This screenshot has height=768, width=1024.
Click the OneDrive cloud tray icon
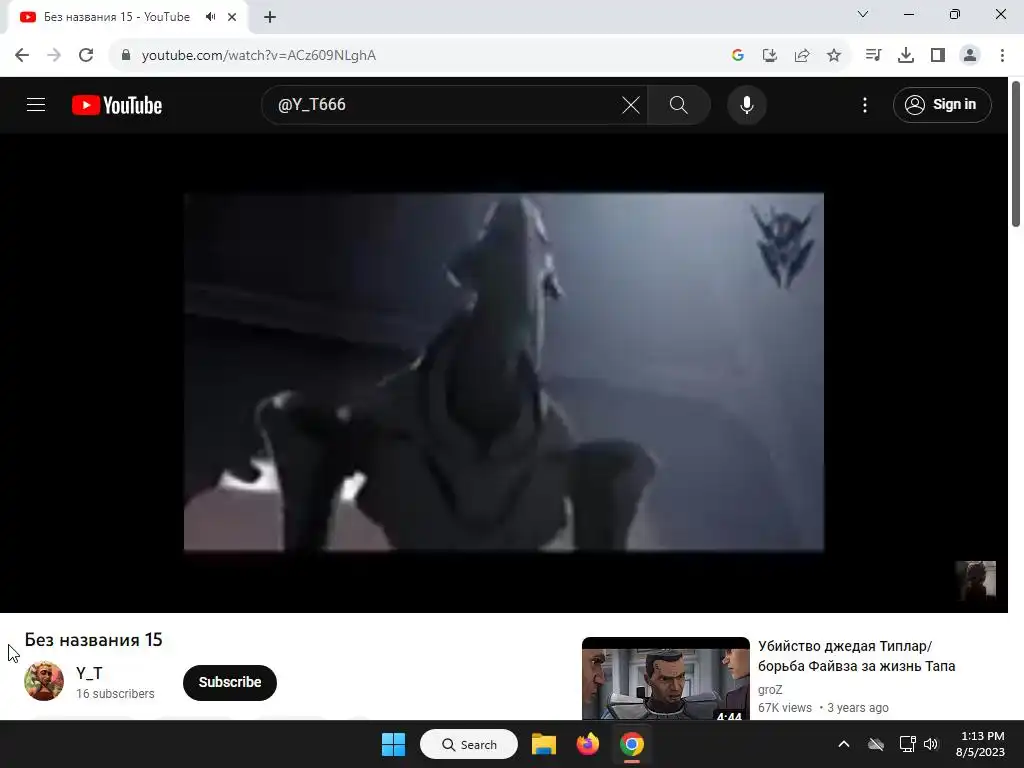876,744
